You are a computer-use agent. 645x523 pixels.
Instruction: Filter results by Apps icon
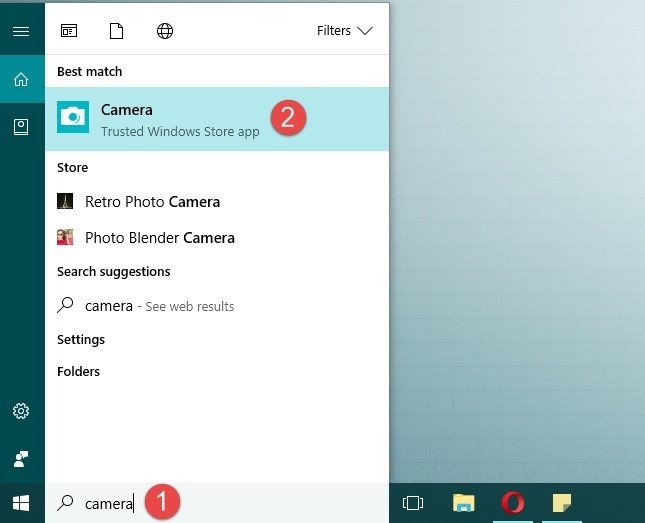pos(69,31)
